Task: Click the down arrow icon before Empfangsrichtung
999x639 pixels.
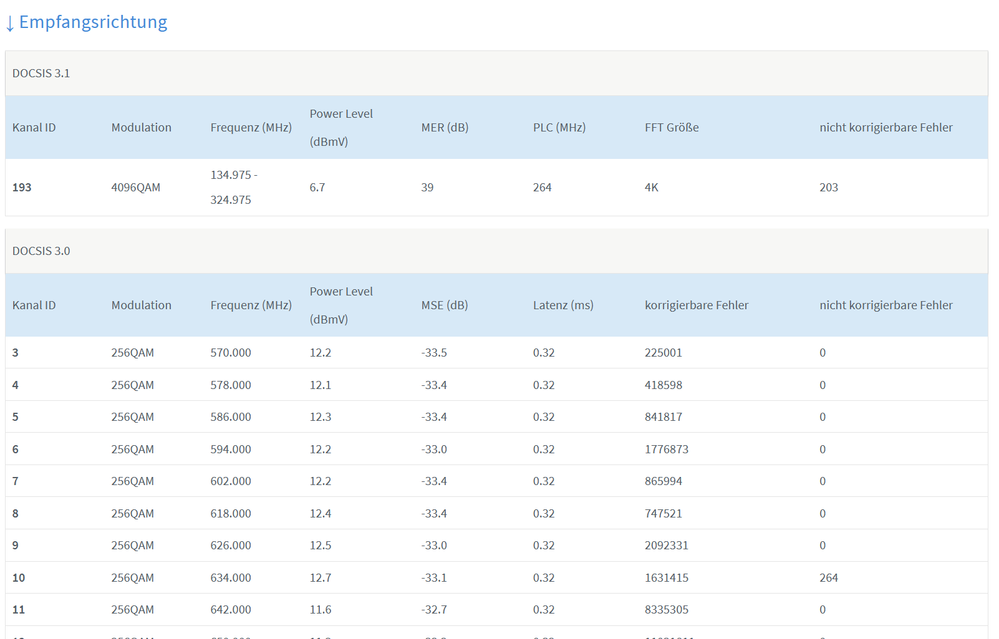Action: pos(10,22)
